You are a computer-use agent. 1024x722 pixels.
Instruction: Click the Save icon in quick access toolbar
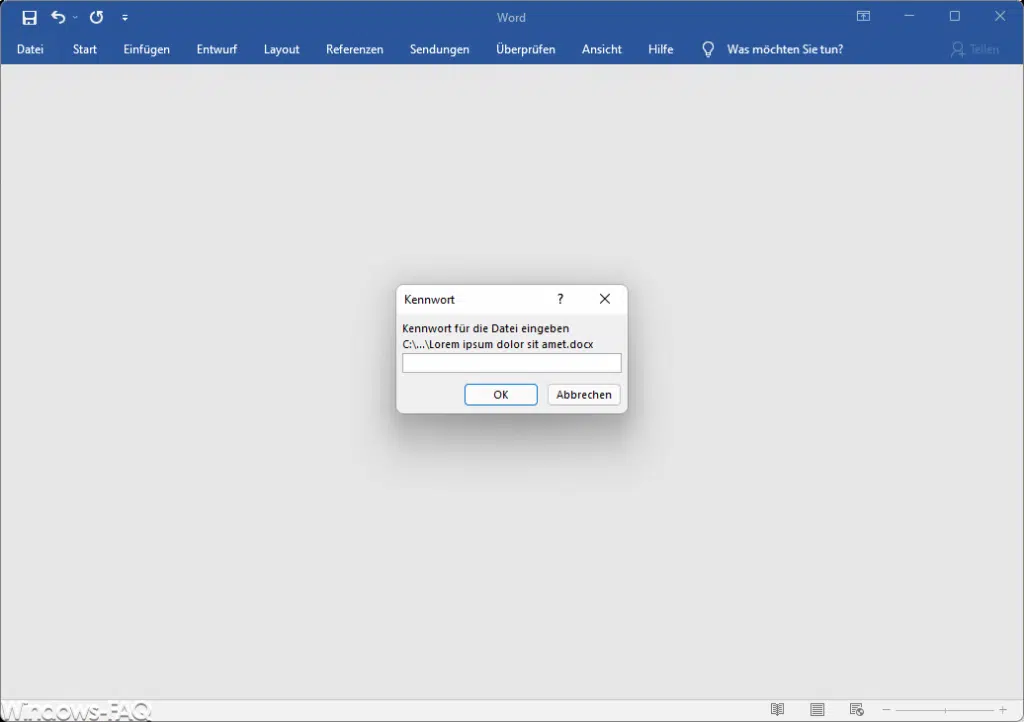[x=30, y=17]
